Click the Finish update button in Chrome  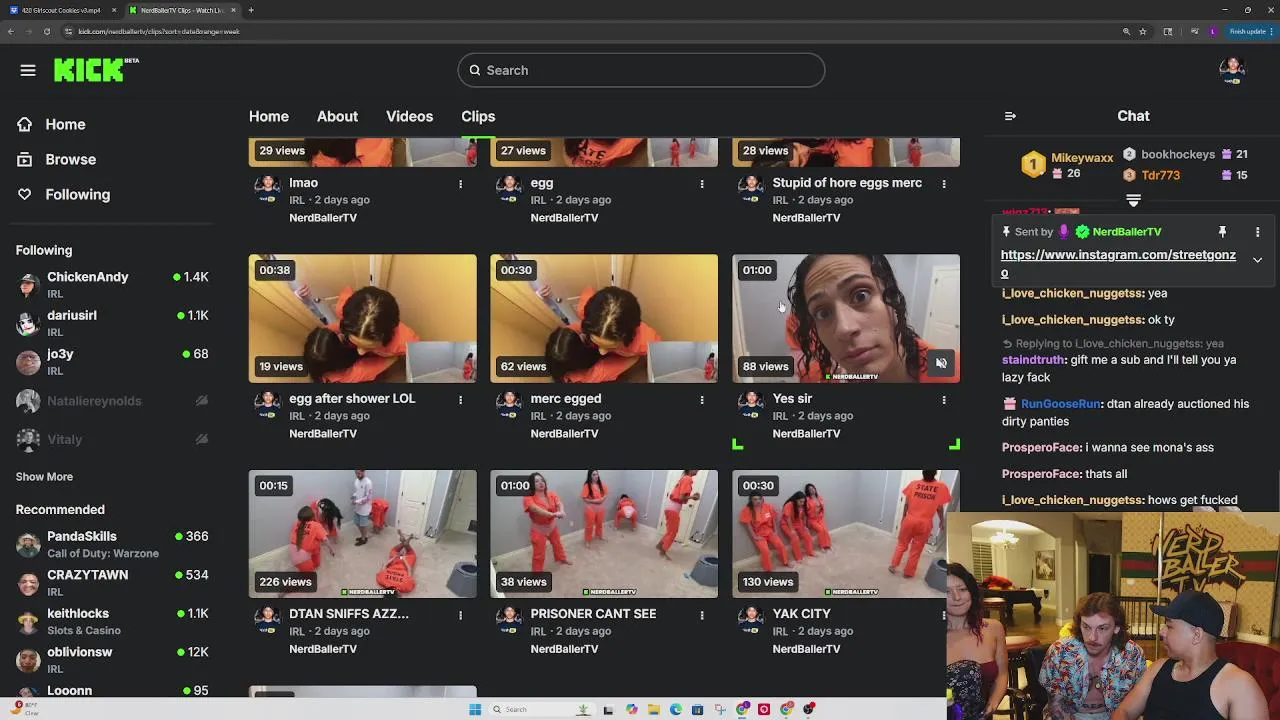(1250, 31)
